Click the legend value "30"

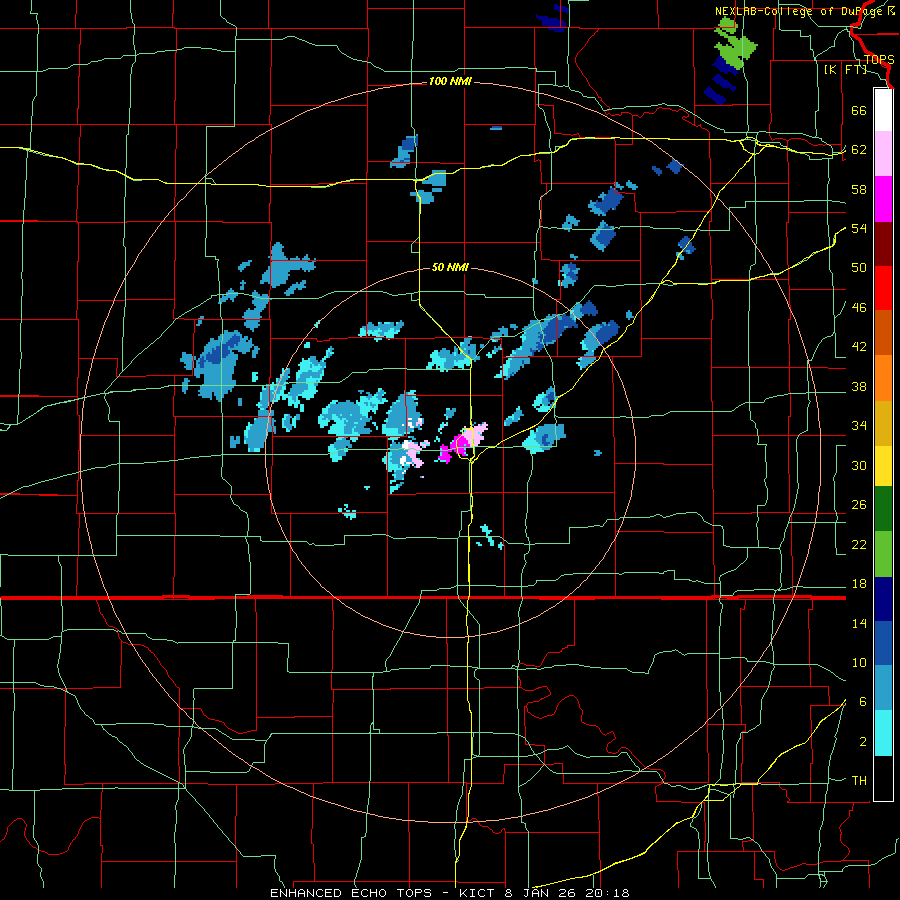click(859, 465)
